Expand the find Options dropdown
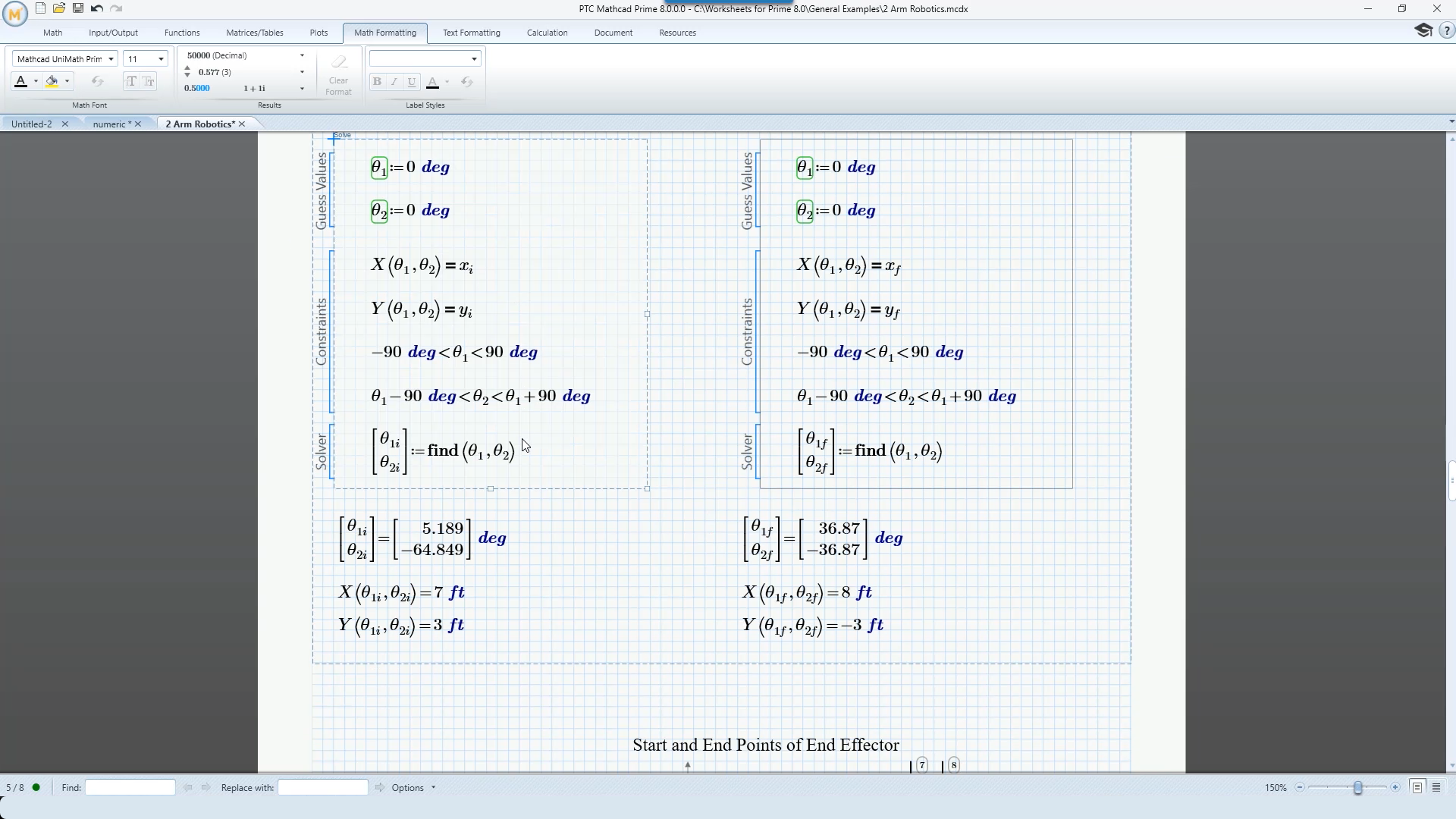 click(414, 787)
